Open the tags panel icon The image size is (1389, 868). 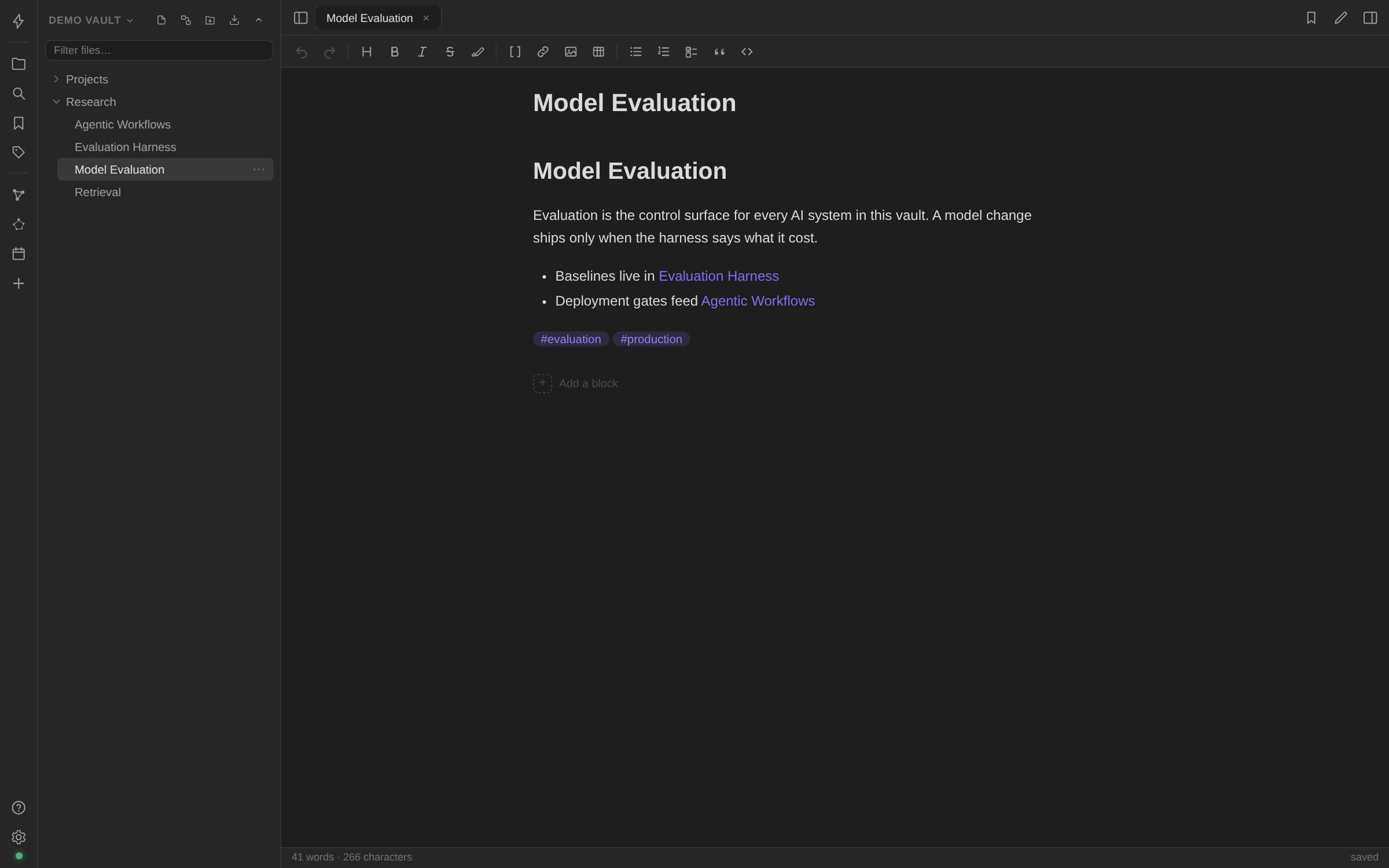19,152
